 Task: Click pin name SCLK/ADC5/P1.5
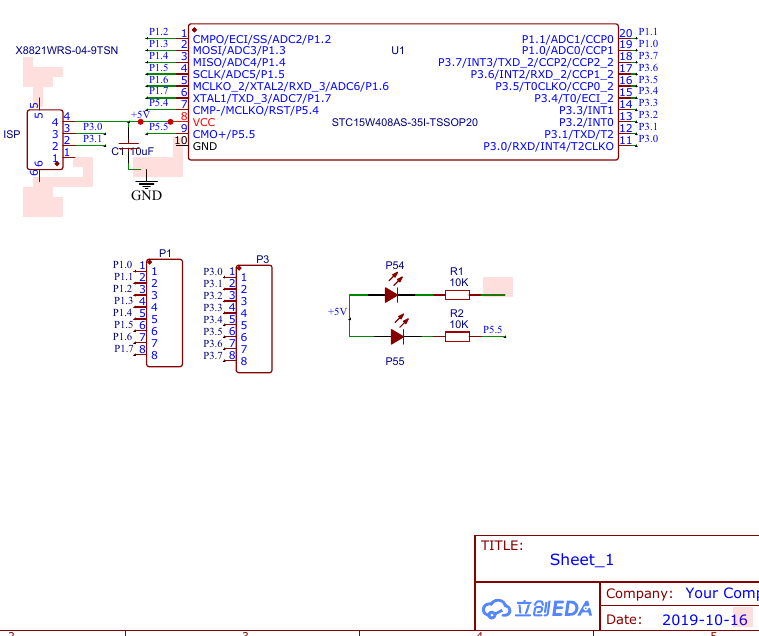239,75
